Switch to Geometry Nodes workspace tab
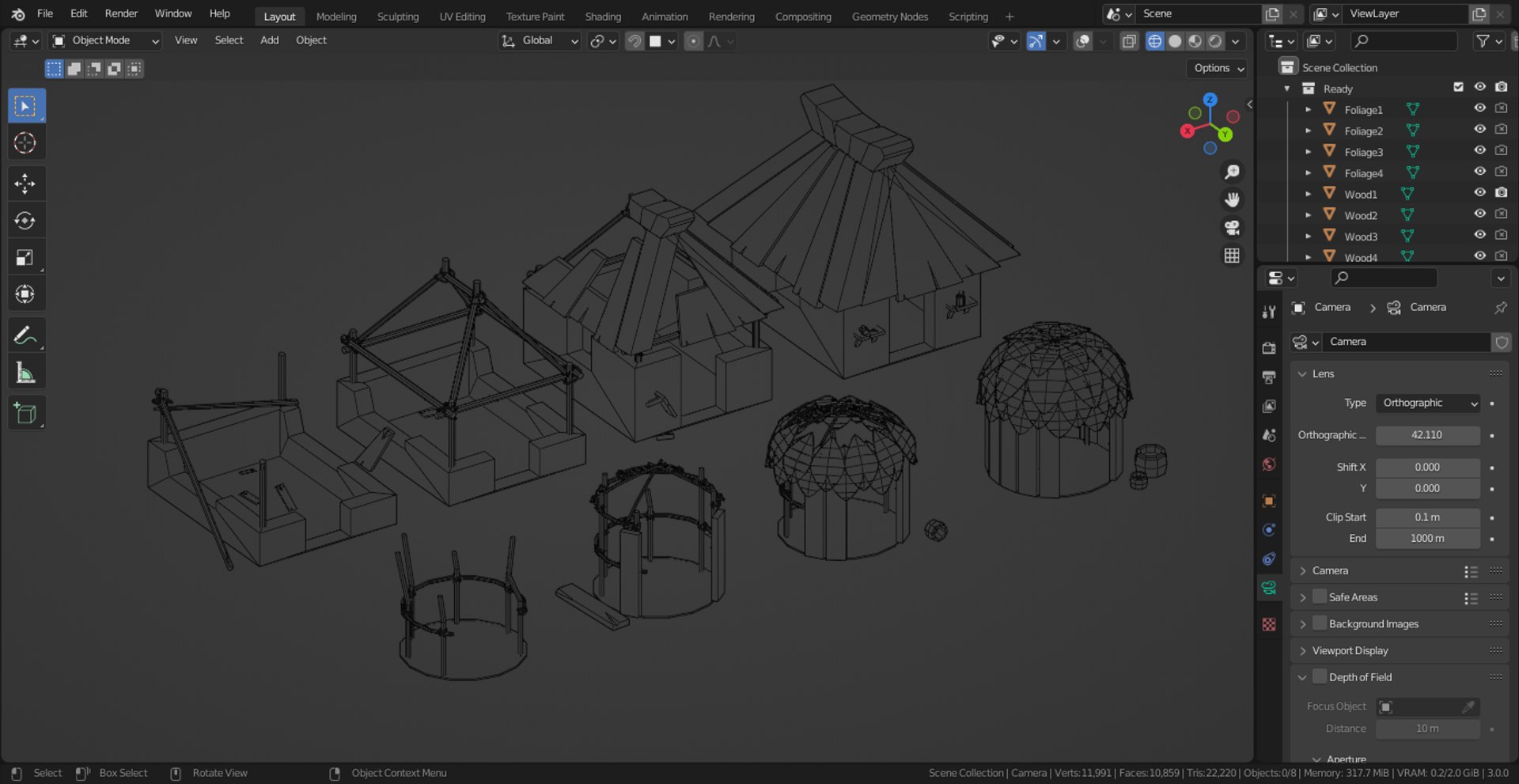This screenshot has width=1519, height=784. click(x=889, y=16)
